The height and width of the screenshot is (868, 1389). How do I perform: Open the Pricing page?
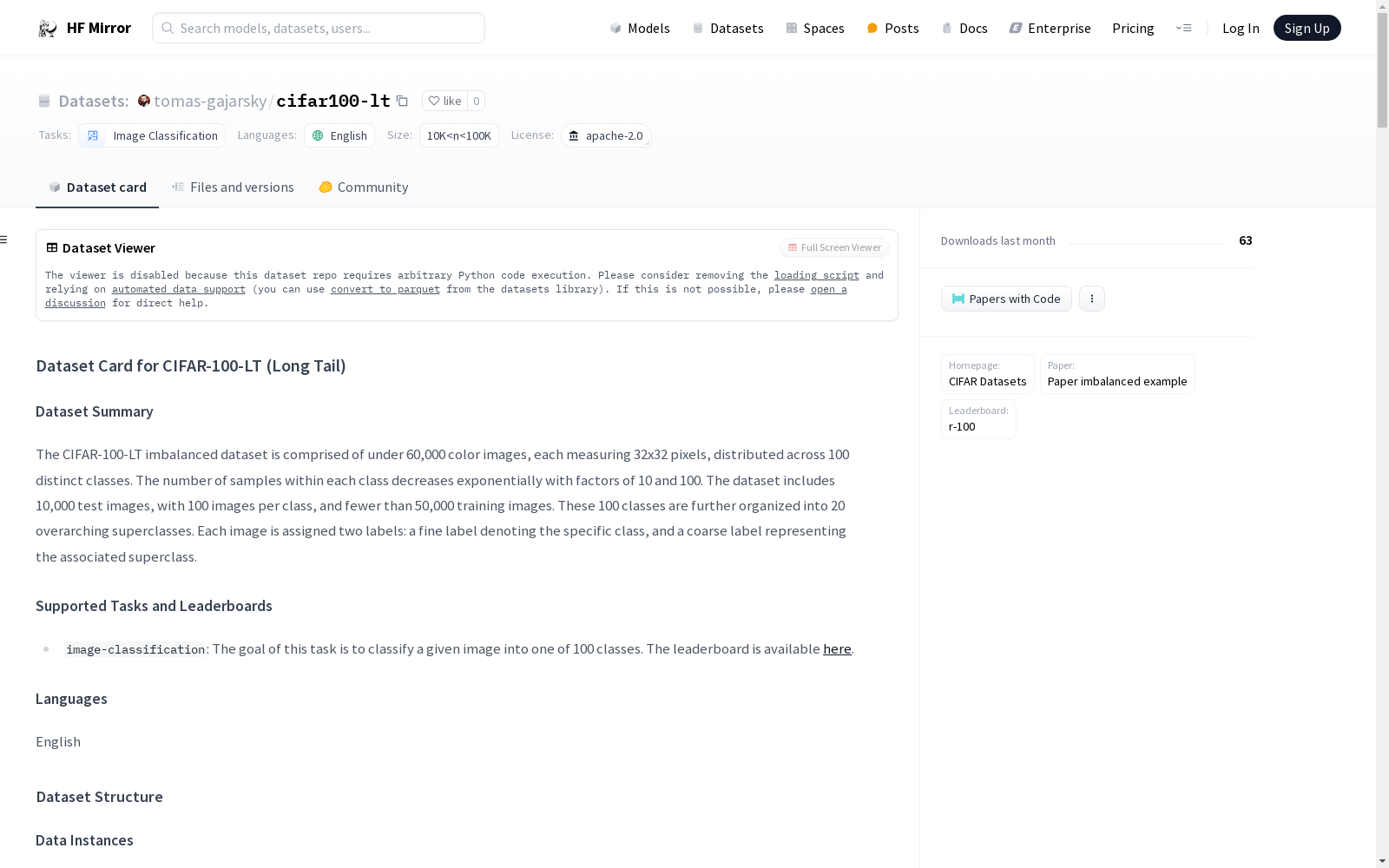(x=1133, y=28)
